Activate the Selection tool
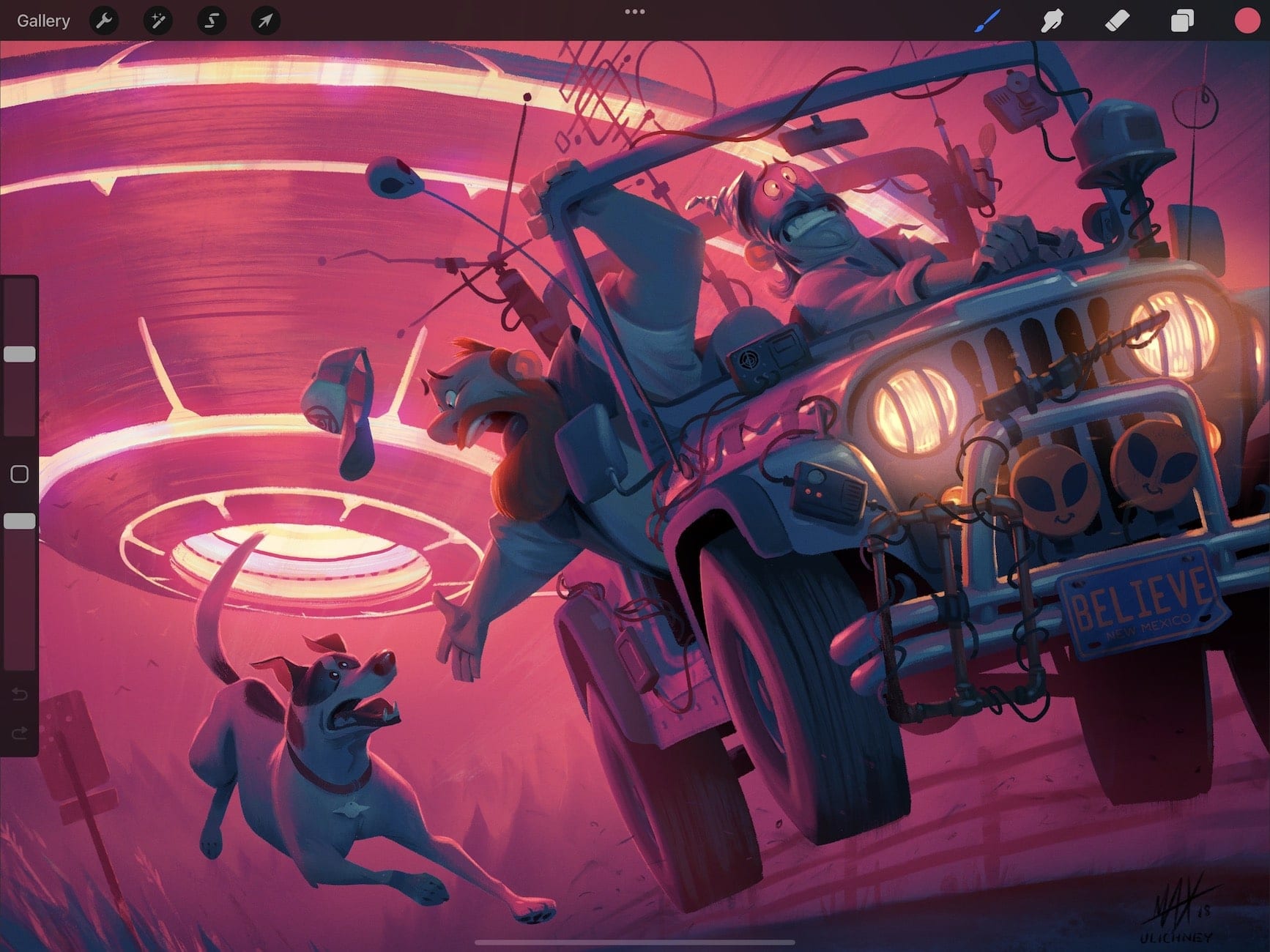The width and height of the screenshot is (1270, 952). pyautogui.click(x=212, y=21)
